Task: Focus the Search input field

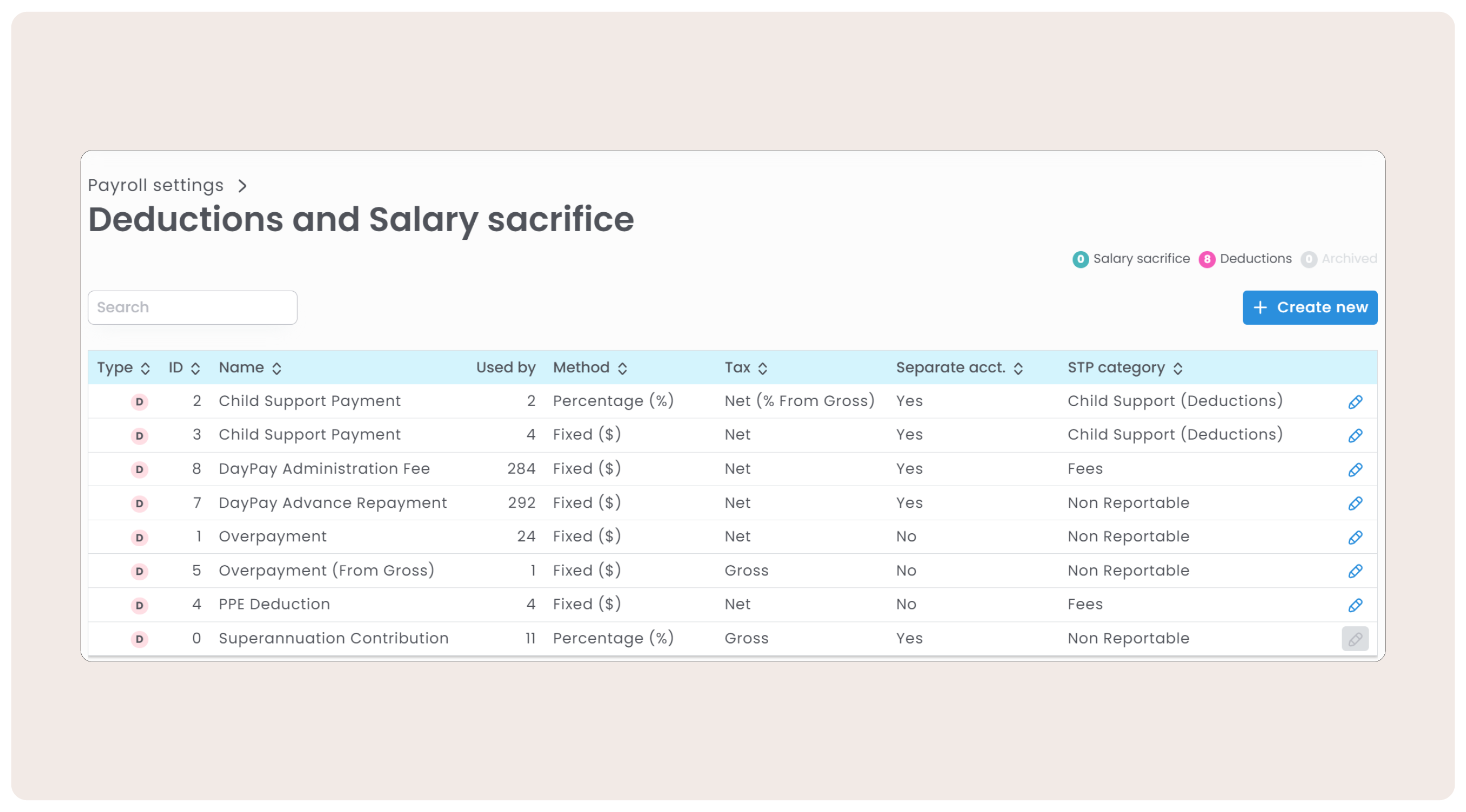Action: [x=192, y=307]
